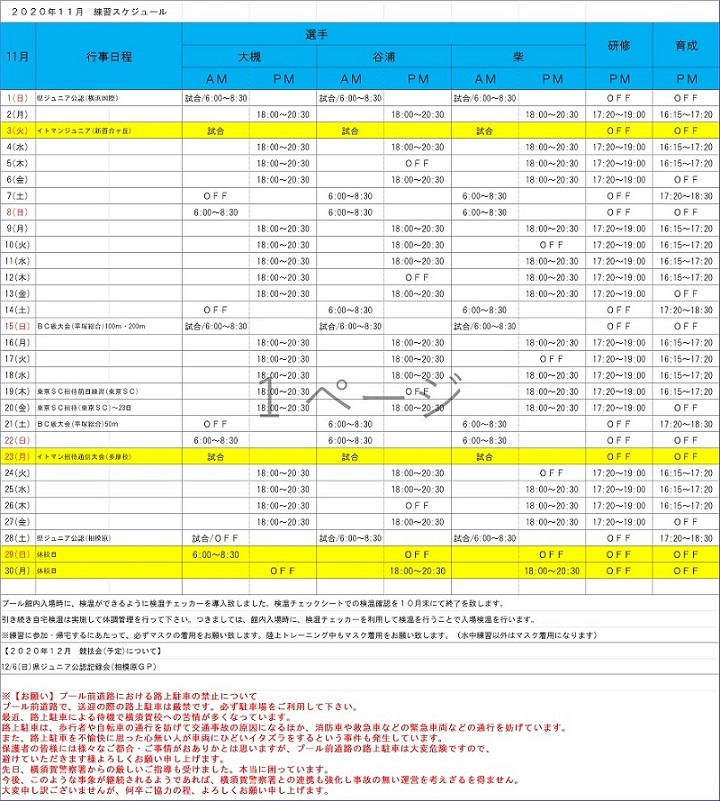Image resolution: width=720 pixels, height=801 pixels.
Task: Click the 11月 header cell
Action: (x=18, y=57)
